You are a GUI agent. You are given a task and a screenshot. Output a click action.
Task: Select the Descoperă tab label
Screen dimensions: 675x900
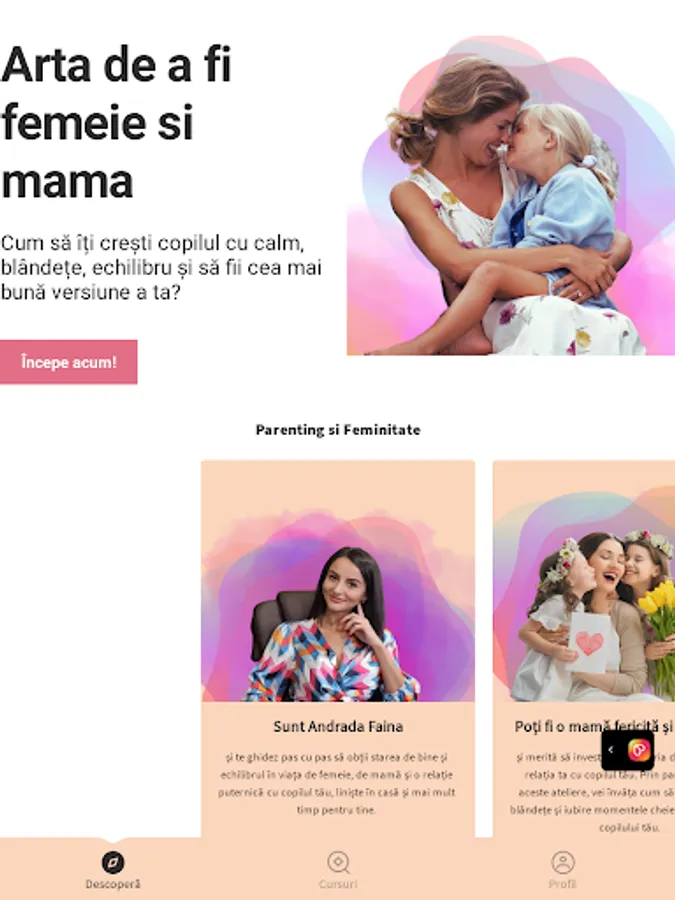pos(113,885)
